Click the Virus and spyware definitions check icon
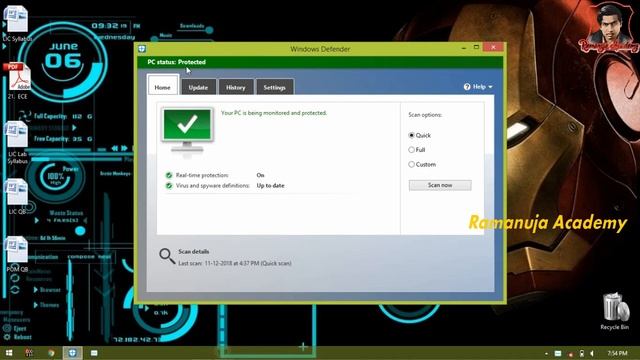 (x=169, y=186)
